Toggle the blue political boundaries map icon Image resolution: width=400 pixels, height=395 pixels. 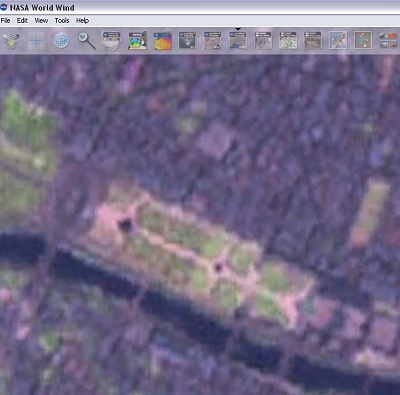(x=338, y=41)
